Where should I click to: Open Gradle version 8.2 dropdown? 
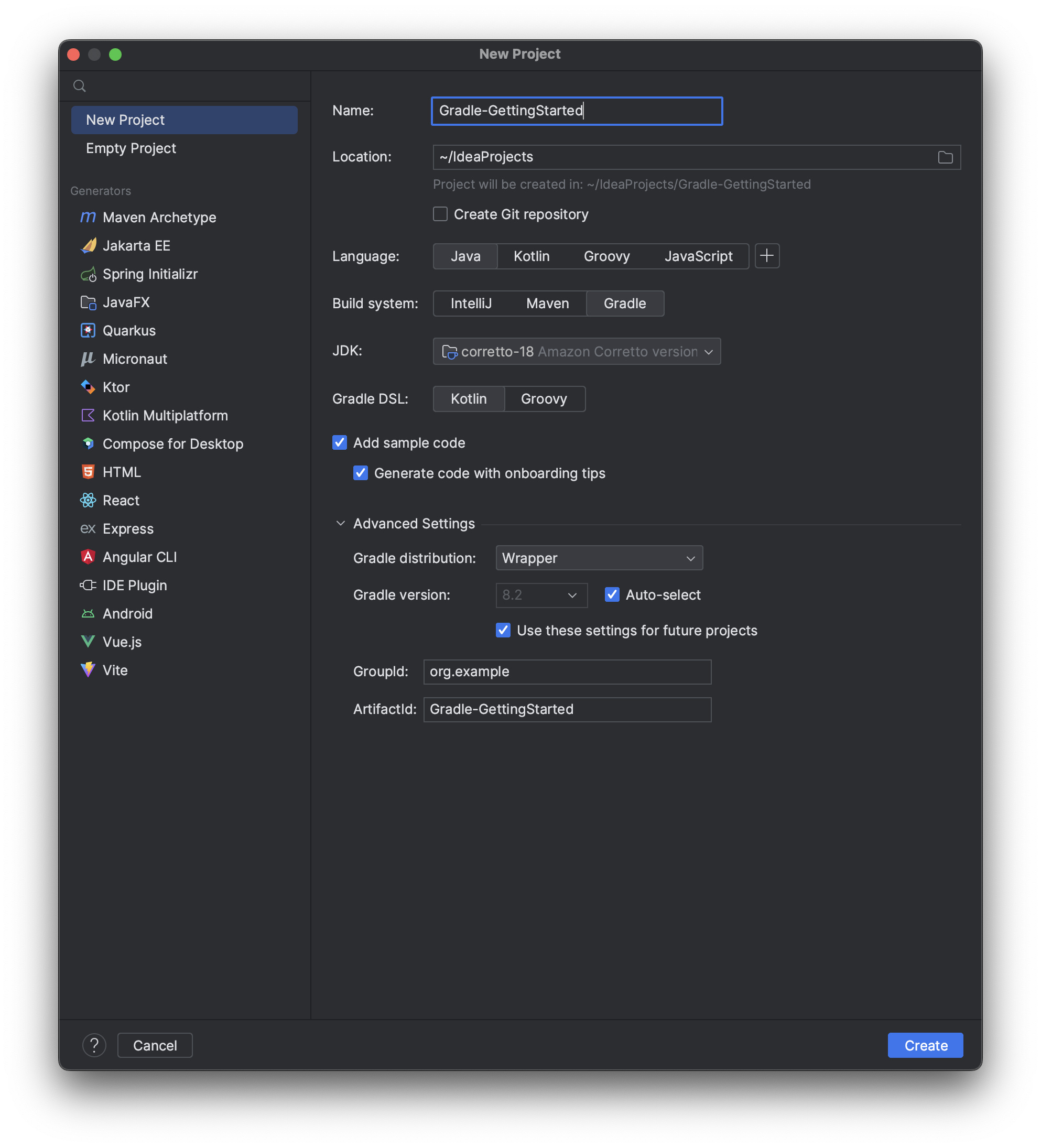[541, 595]
